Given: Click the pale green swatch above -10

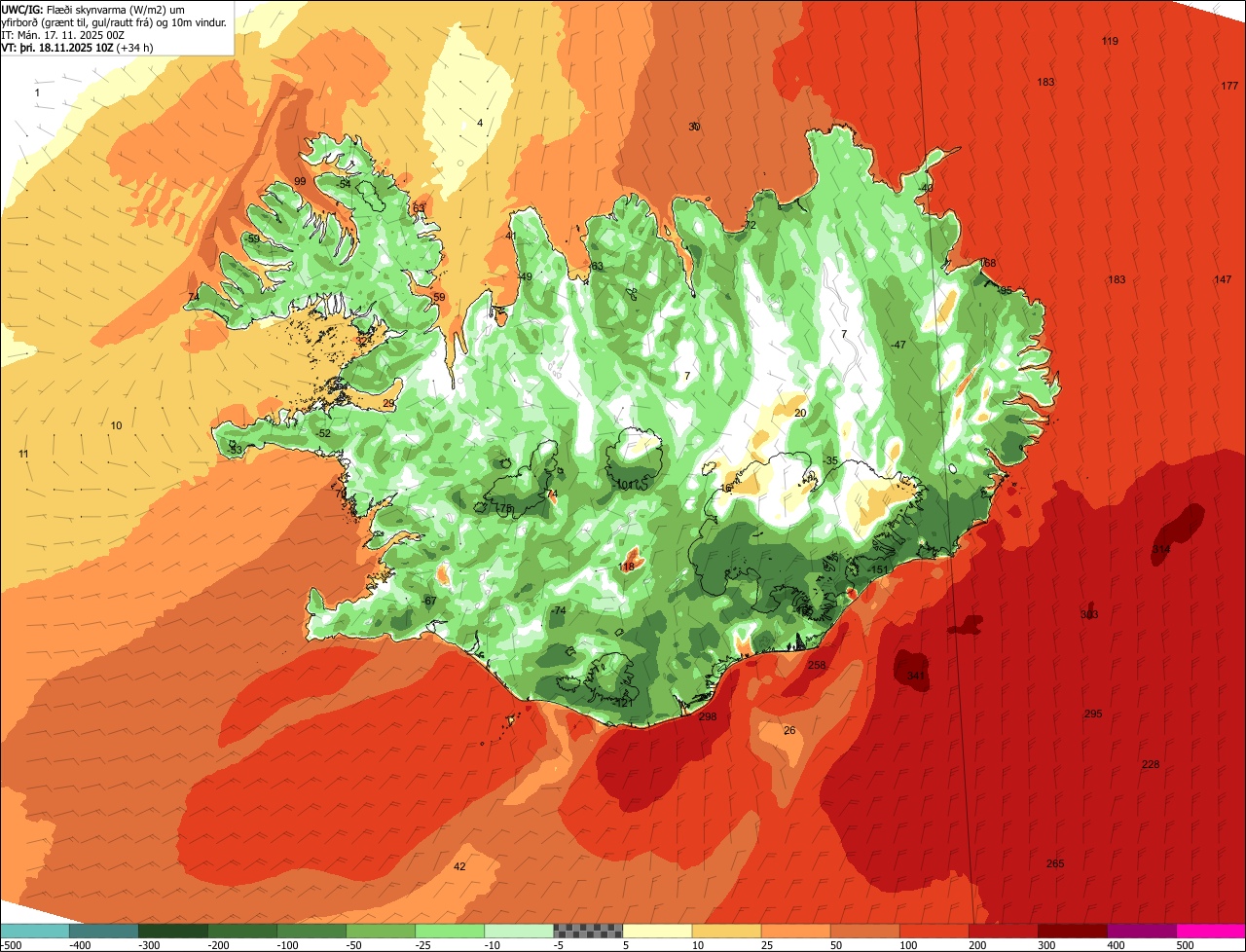Looking at the screenshot, I should pyautogui.click(x=519, y=931).
